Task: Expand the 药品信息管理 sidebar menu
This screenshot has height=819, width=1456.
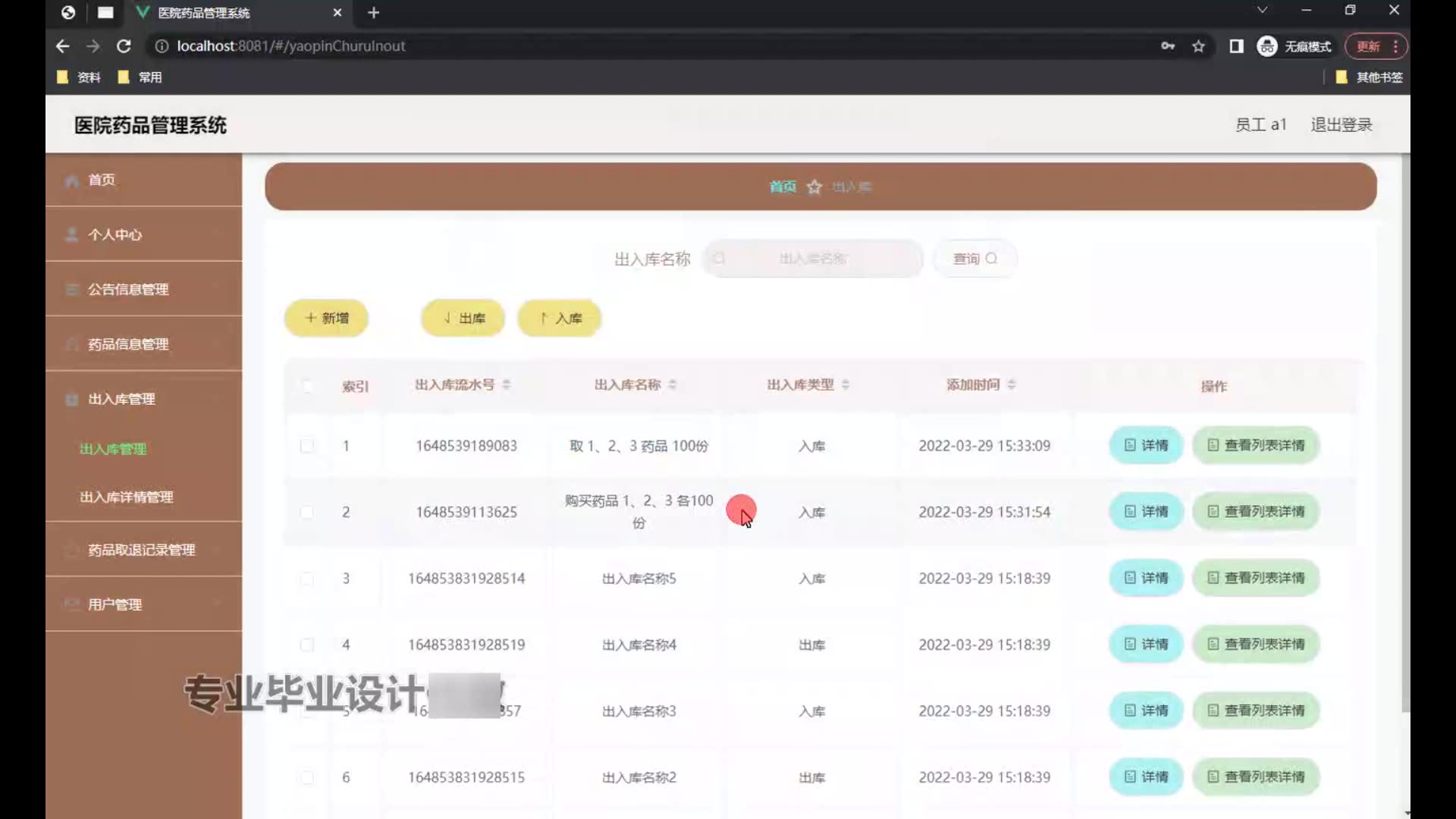Action: 128,344
